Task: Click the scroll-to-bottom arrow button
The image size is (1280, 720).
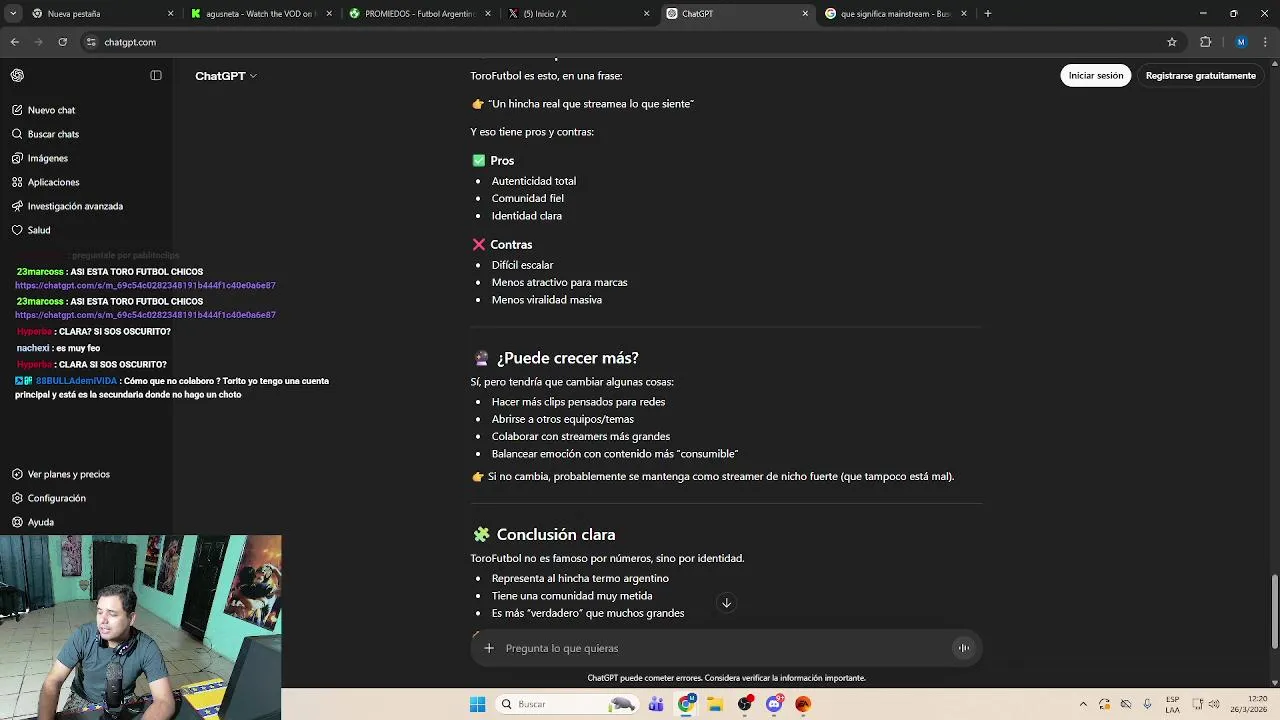Action: (x=727, y=603)
